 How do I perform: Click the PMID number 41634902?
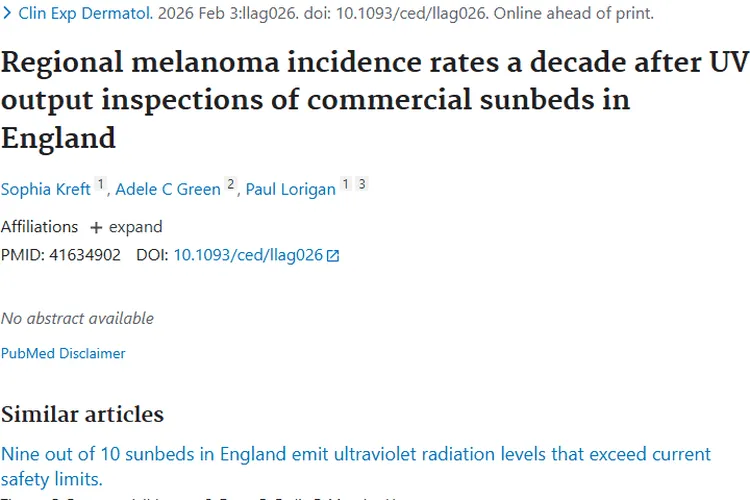pos(84,255)
